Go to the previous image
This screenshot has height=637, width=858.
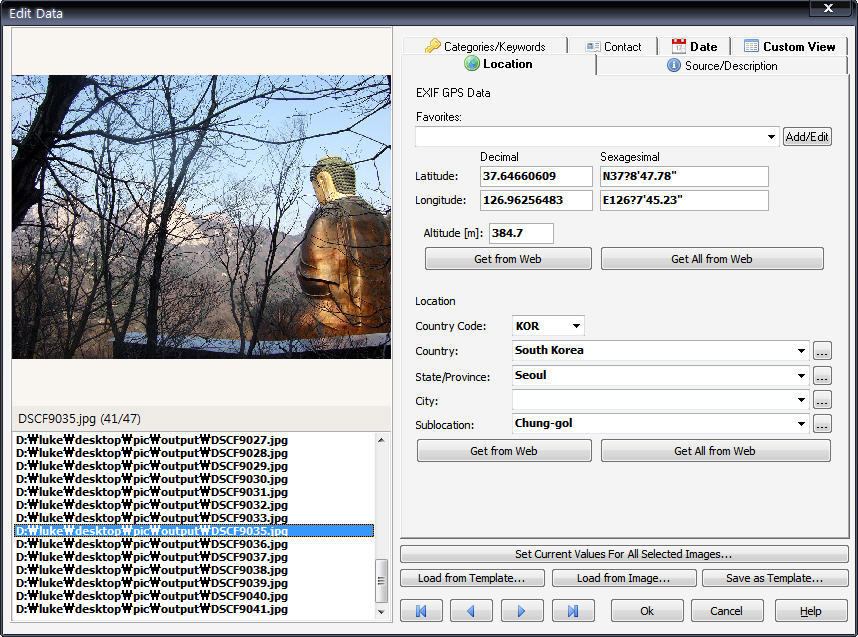coord(471,610)
